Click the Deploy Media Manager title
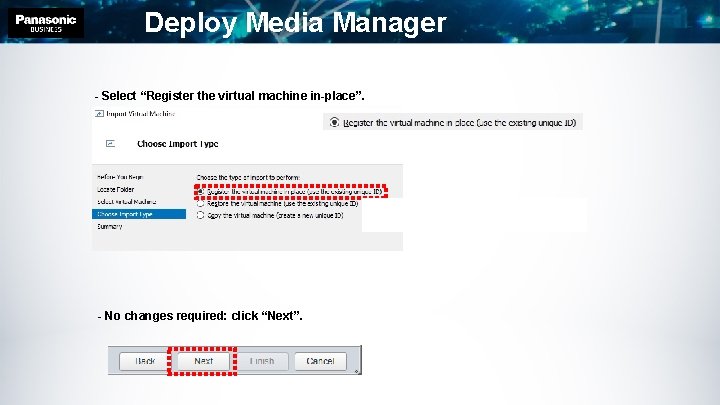720x405 pixels. (x=295, y=23)
